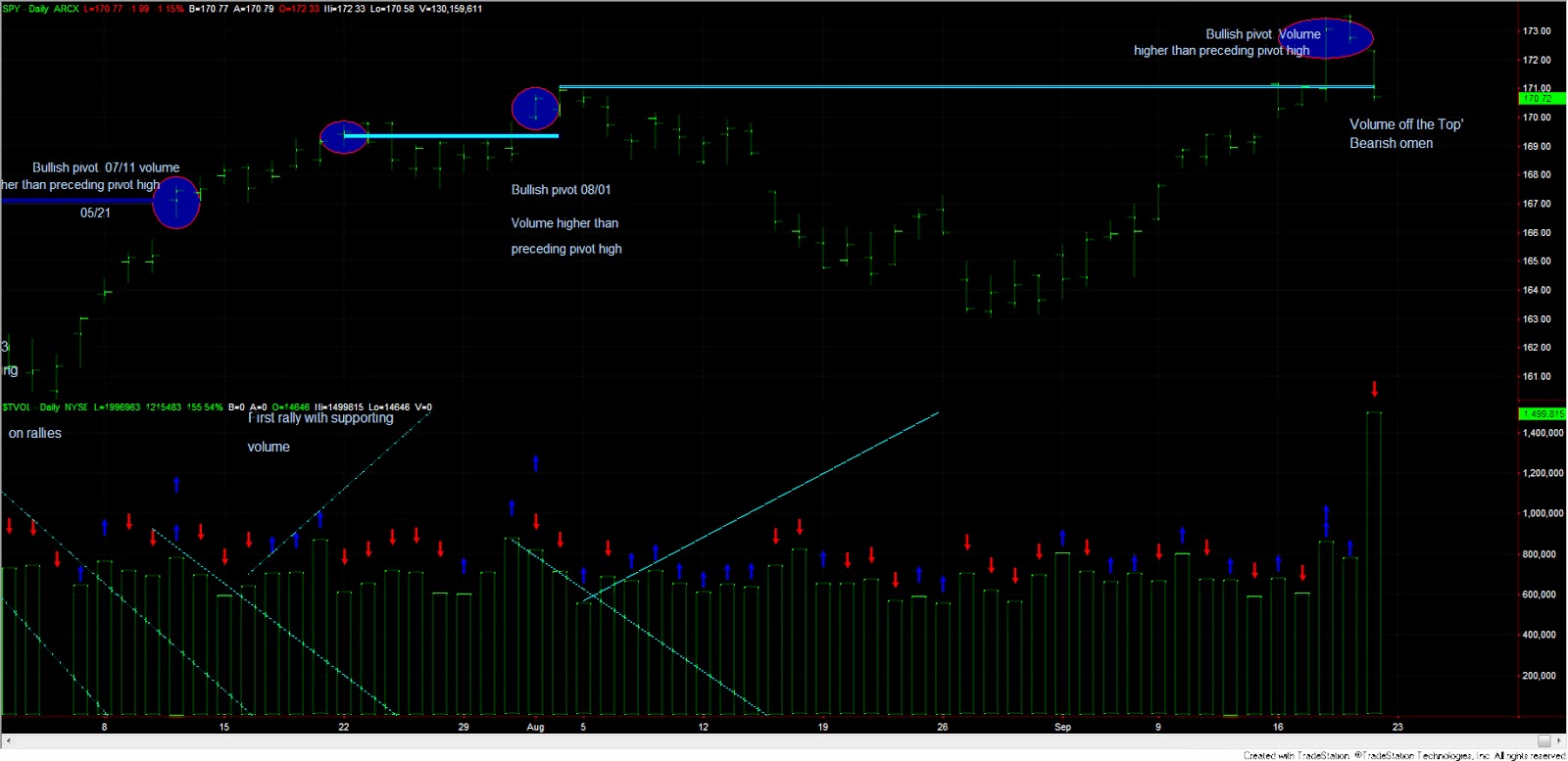This screenshot has height=761, width=1568.
Task: Click the 161.00 price axis label
Action: [1537, 377]
